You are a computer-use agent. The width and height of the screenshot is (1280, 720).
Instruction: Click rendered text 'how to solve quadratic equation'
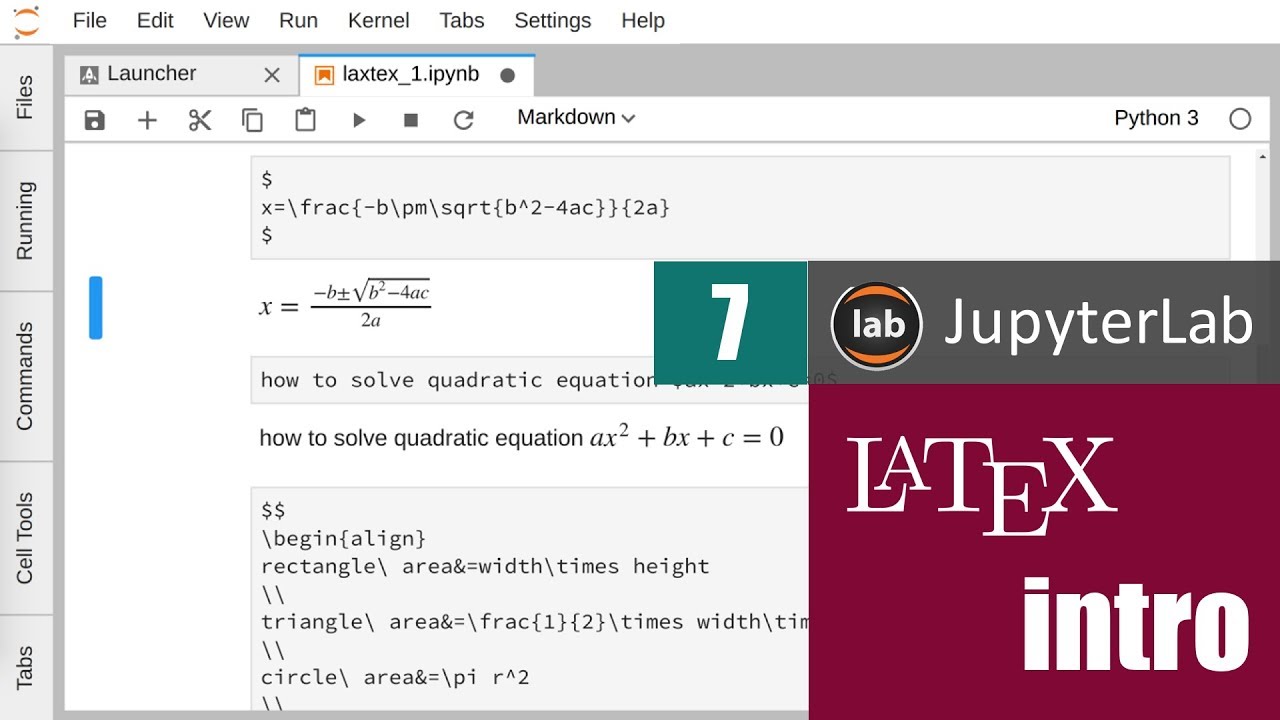coord(421,438)
